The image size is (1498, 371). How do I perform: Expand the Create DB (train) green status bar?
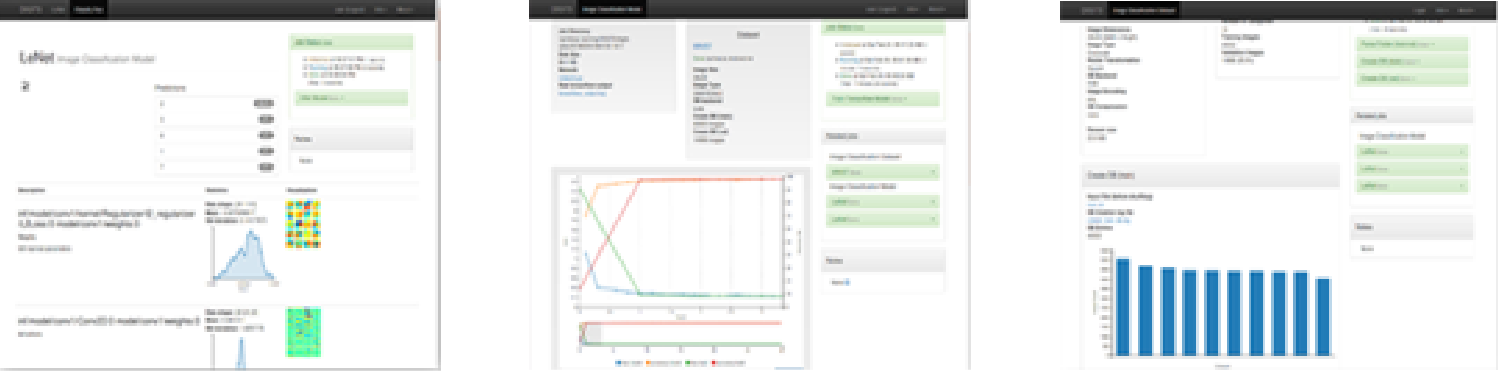pos(1411,61)
